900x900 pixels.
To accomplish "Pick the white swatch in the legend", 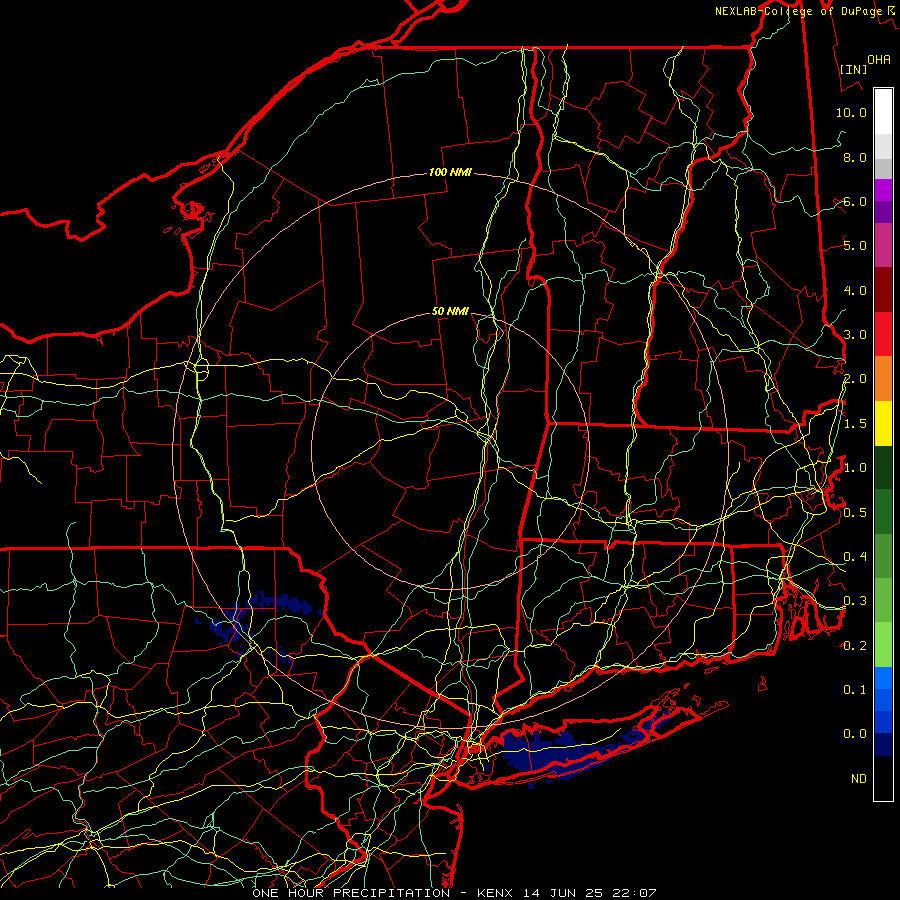I will click(x=883, y=112).
